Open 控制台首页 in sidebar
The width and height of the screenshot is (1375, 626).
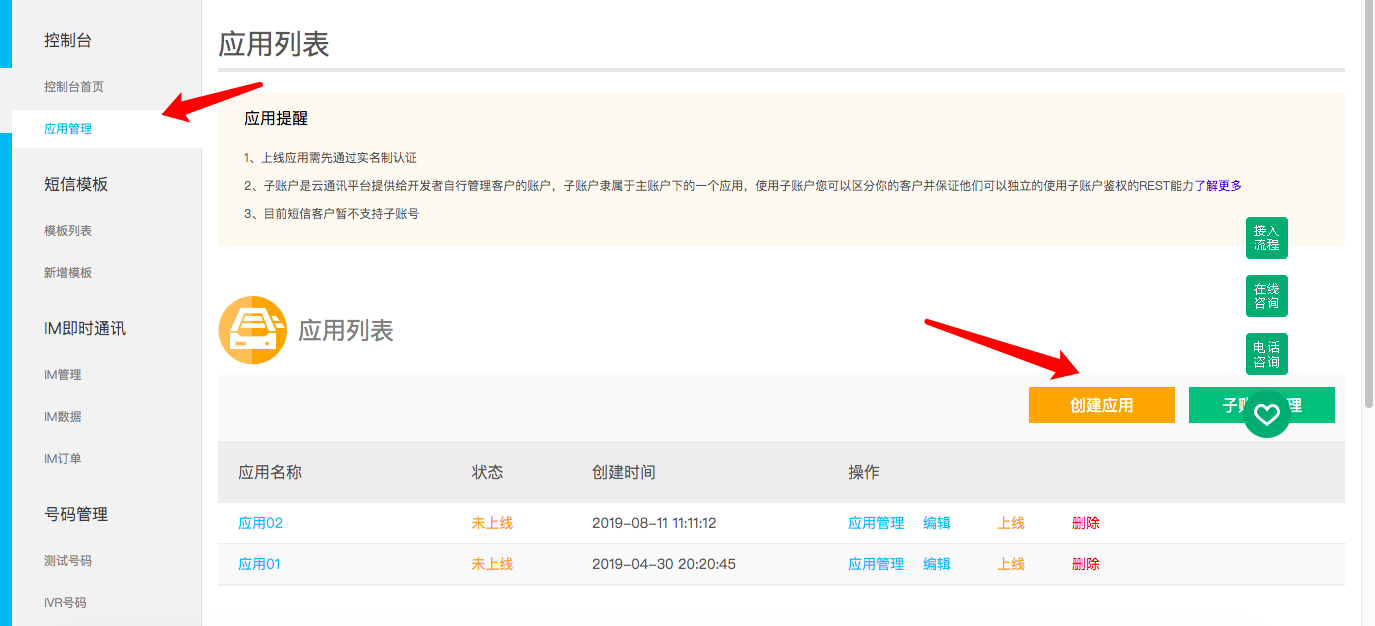74,87
